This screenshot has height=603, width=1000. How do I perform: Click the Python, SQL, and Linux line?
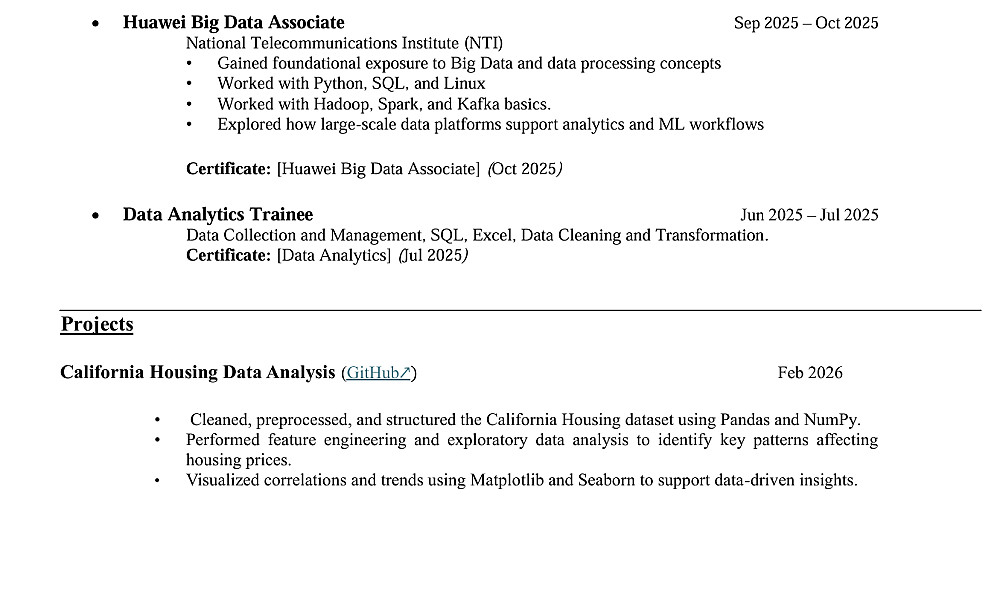coord(351,84)
